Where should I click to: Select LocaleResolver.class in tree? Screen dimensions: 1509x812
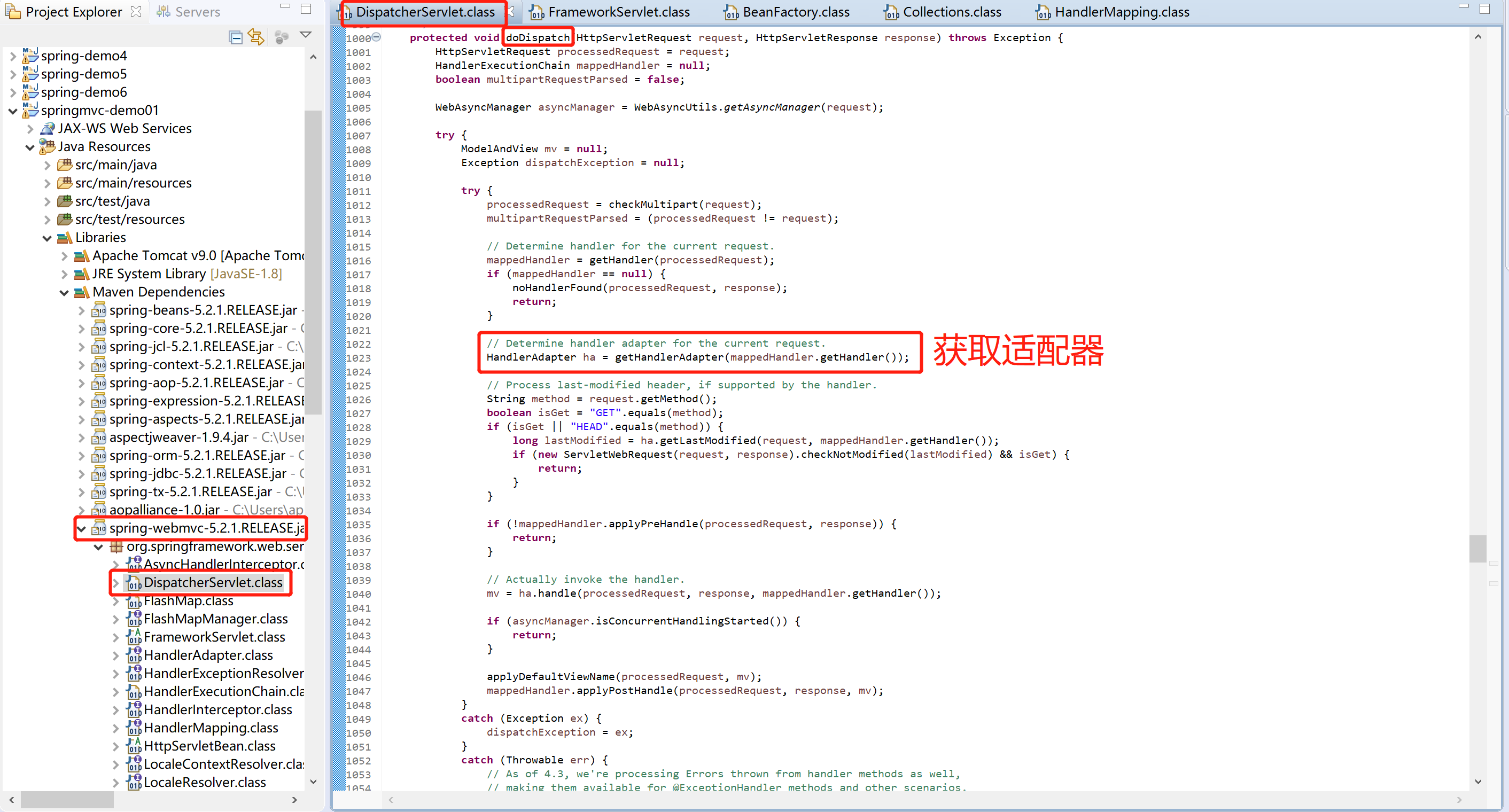205,782
